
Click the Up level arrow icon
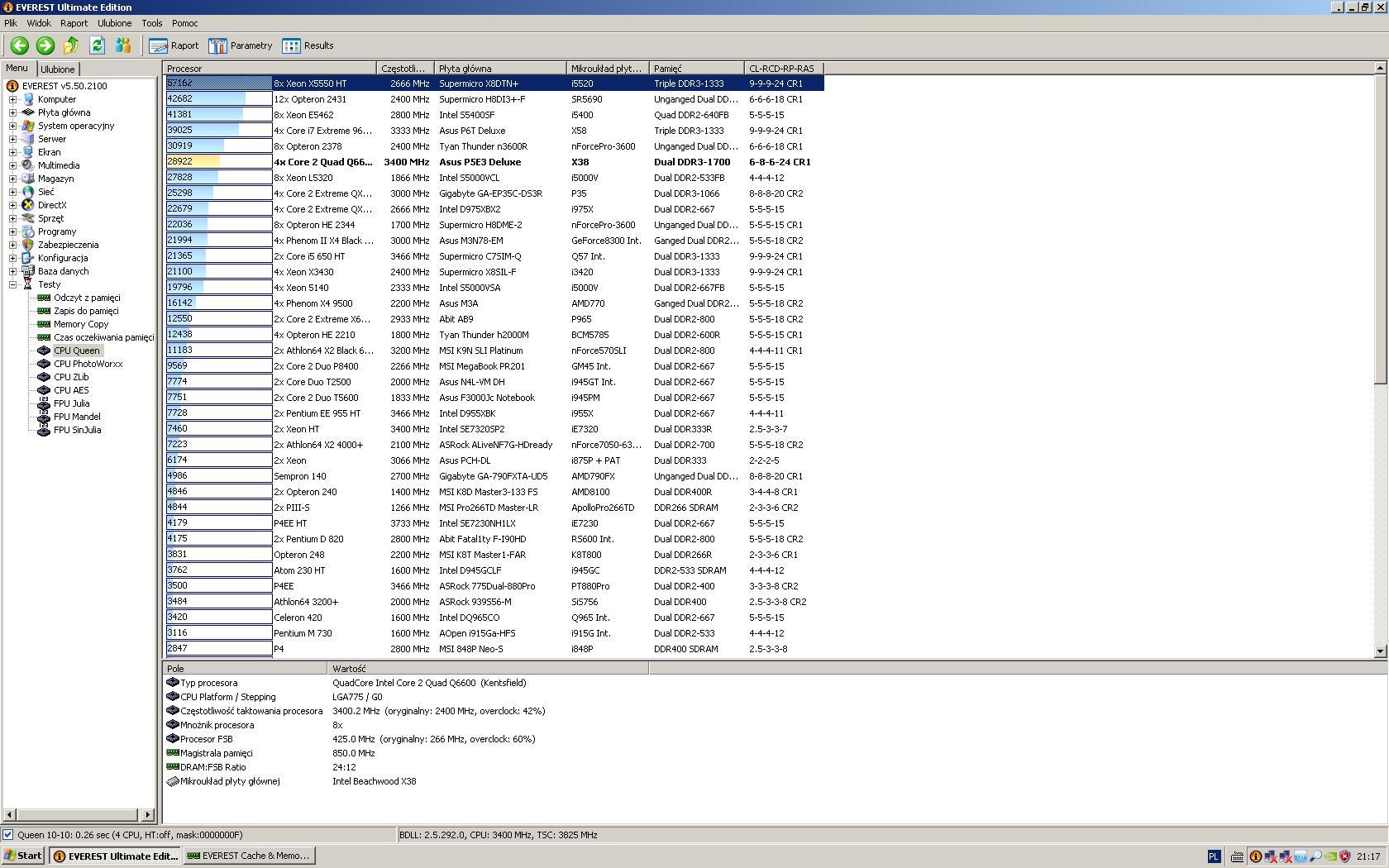coord(71,46)
